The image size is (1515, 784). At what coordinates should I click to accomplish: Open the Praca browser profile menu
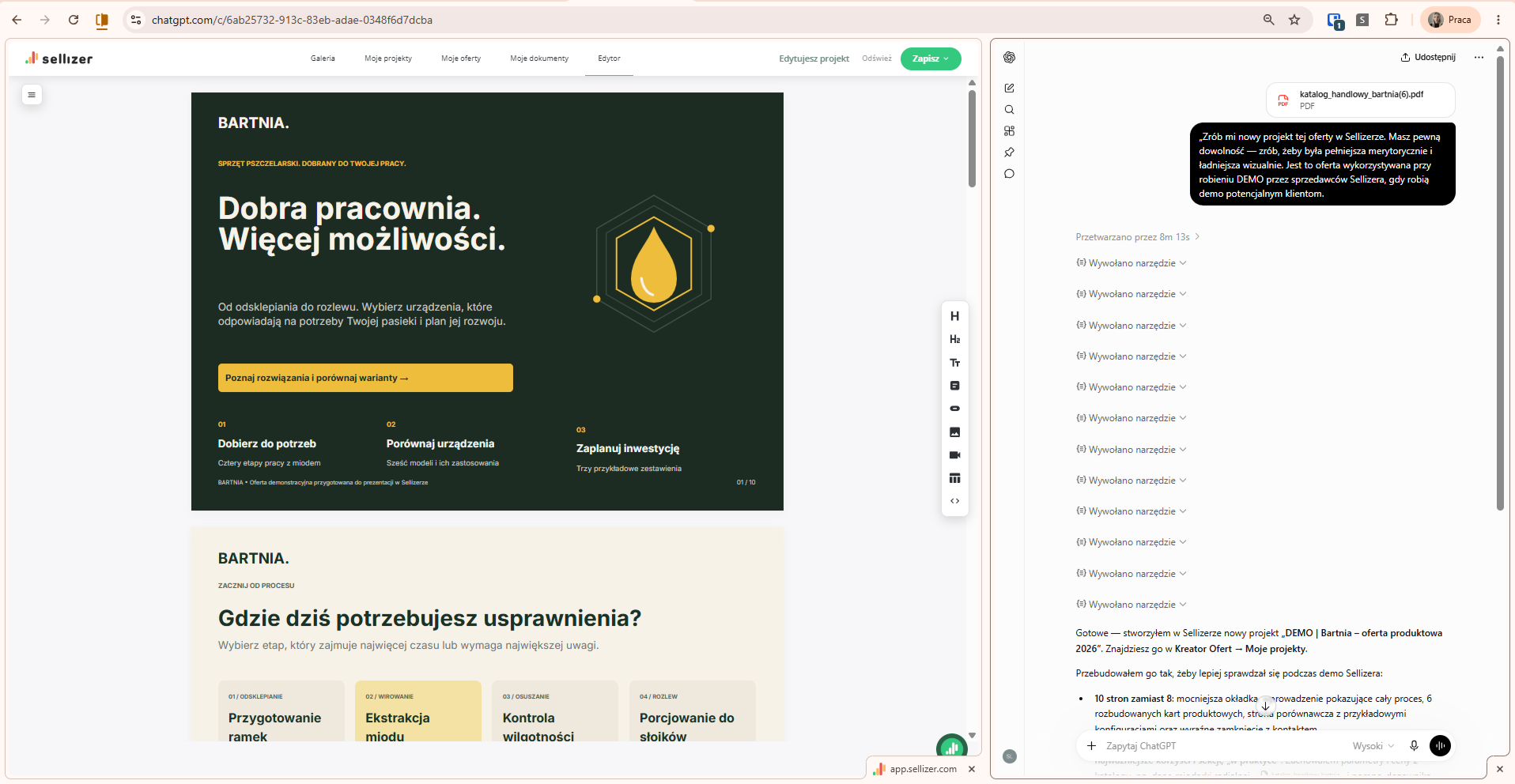click(x=1450, y=20)
